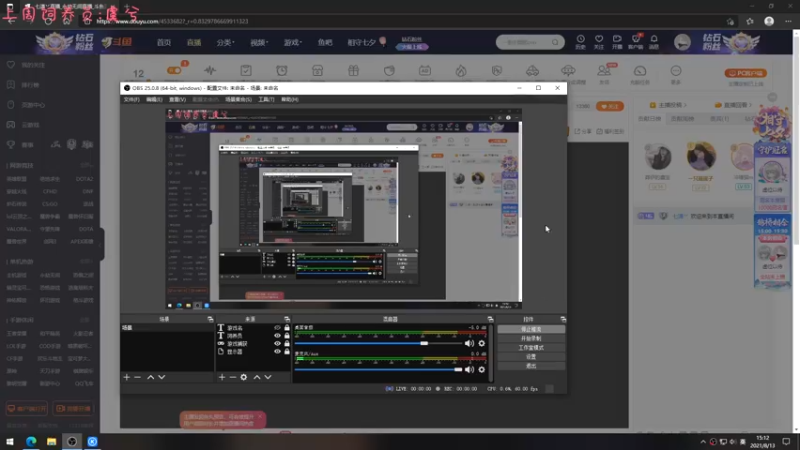Mute the desktop audio speaker icon
The height and width of the screenshot is (450, 800).
[469, 343]
